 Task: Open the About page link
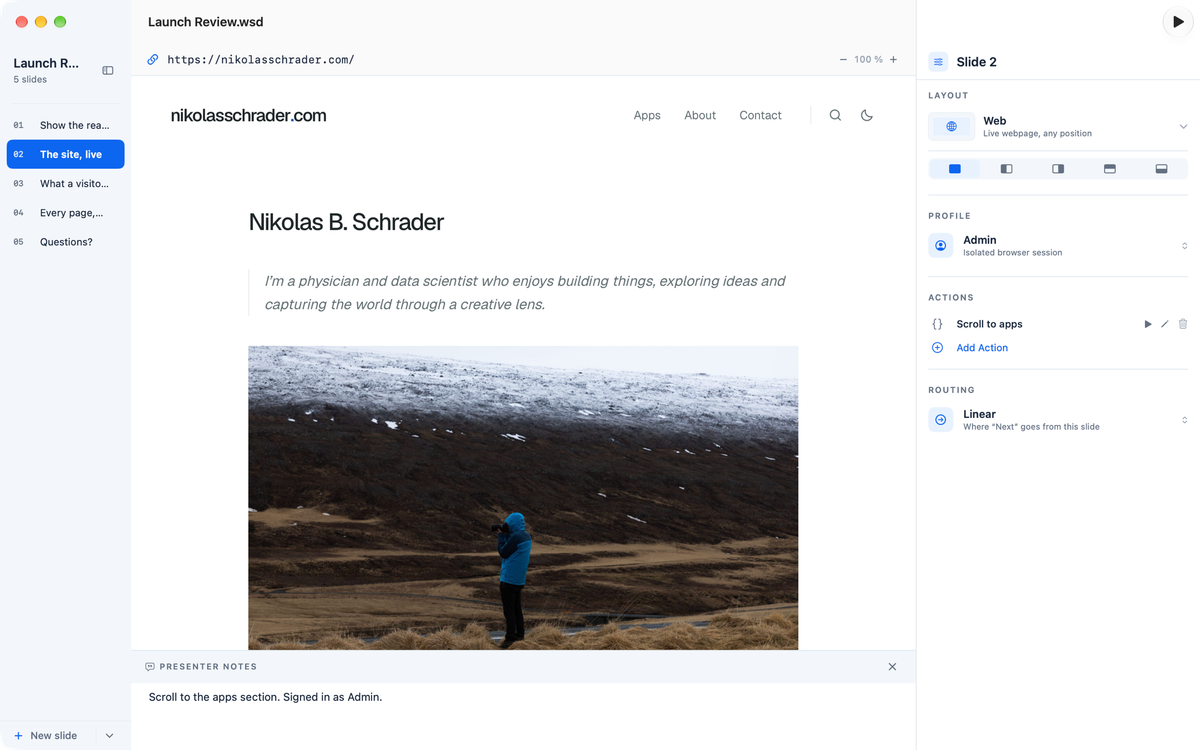click(x=700, y=115)
